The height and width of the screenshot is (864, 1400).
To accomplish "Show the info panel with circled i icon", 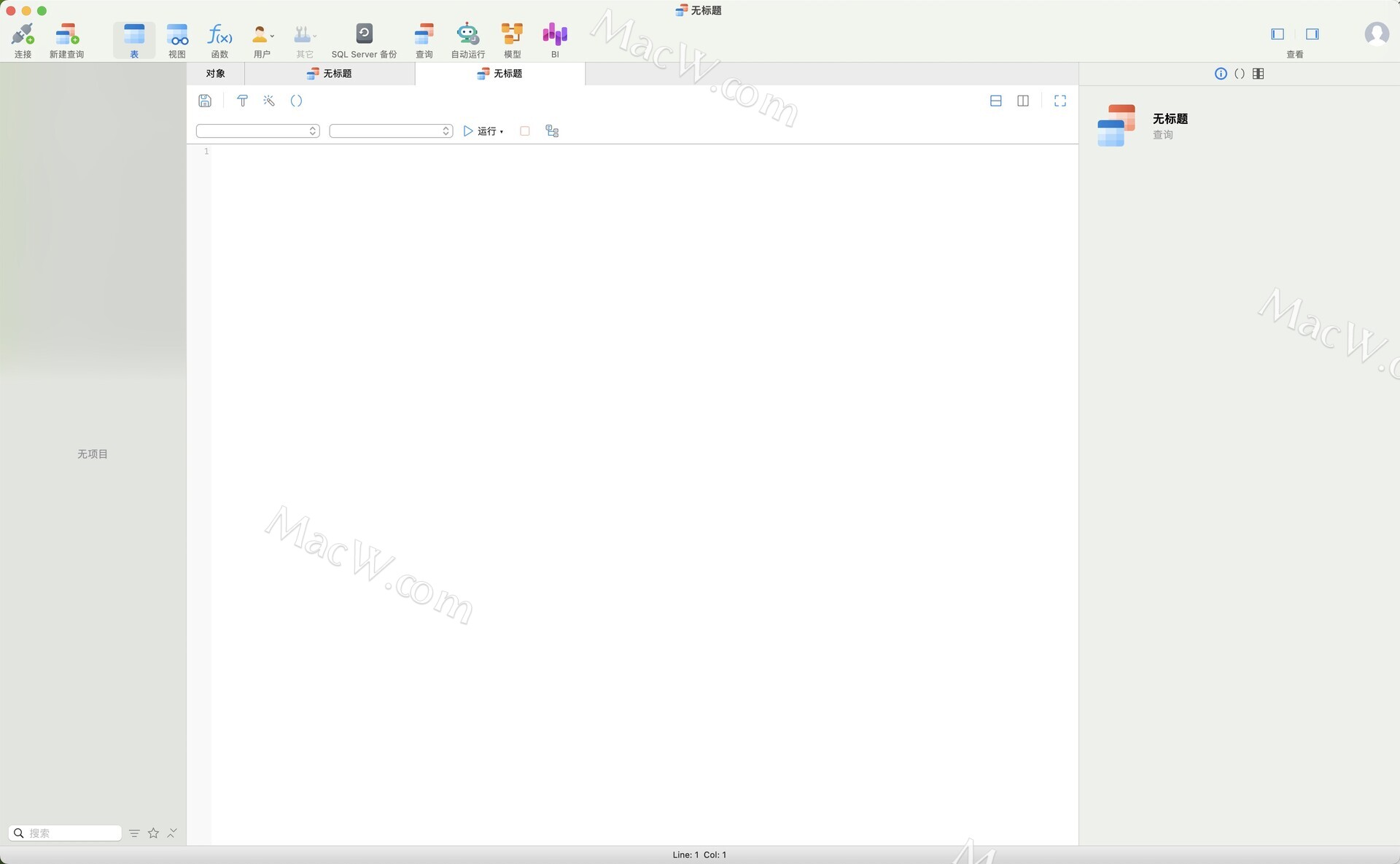I will click(1221, 74).
